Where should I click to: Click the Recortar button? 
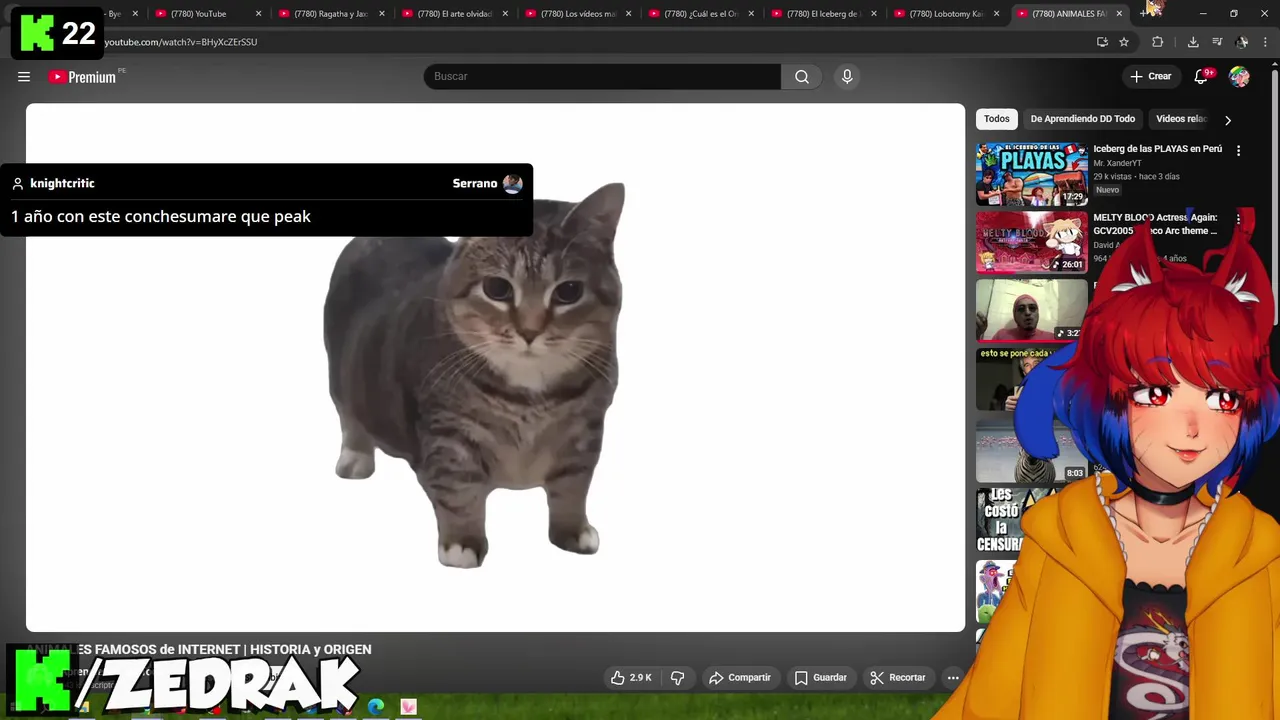pyautogui.click(x=898, y=678)
